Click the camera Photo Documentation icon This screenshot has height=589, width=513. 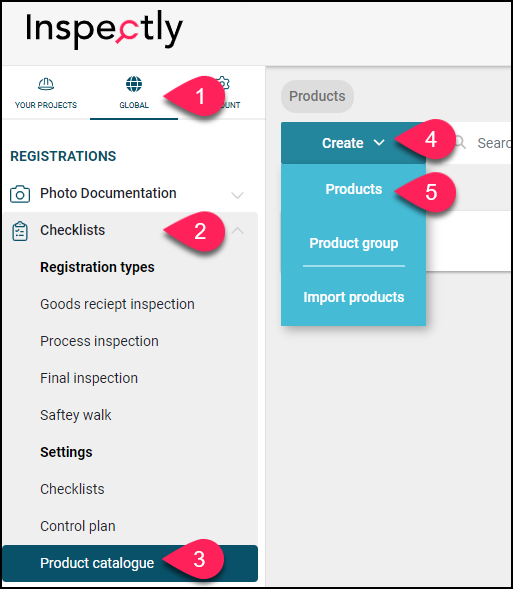[x=20, y=194]
